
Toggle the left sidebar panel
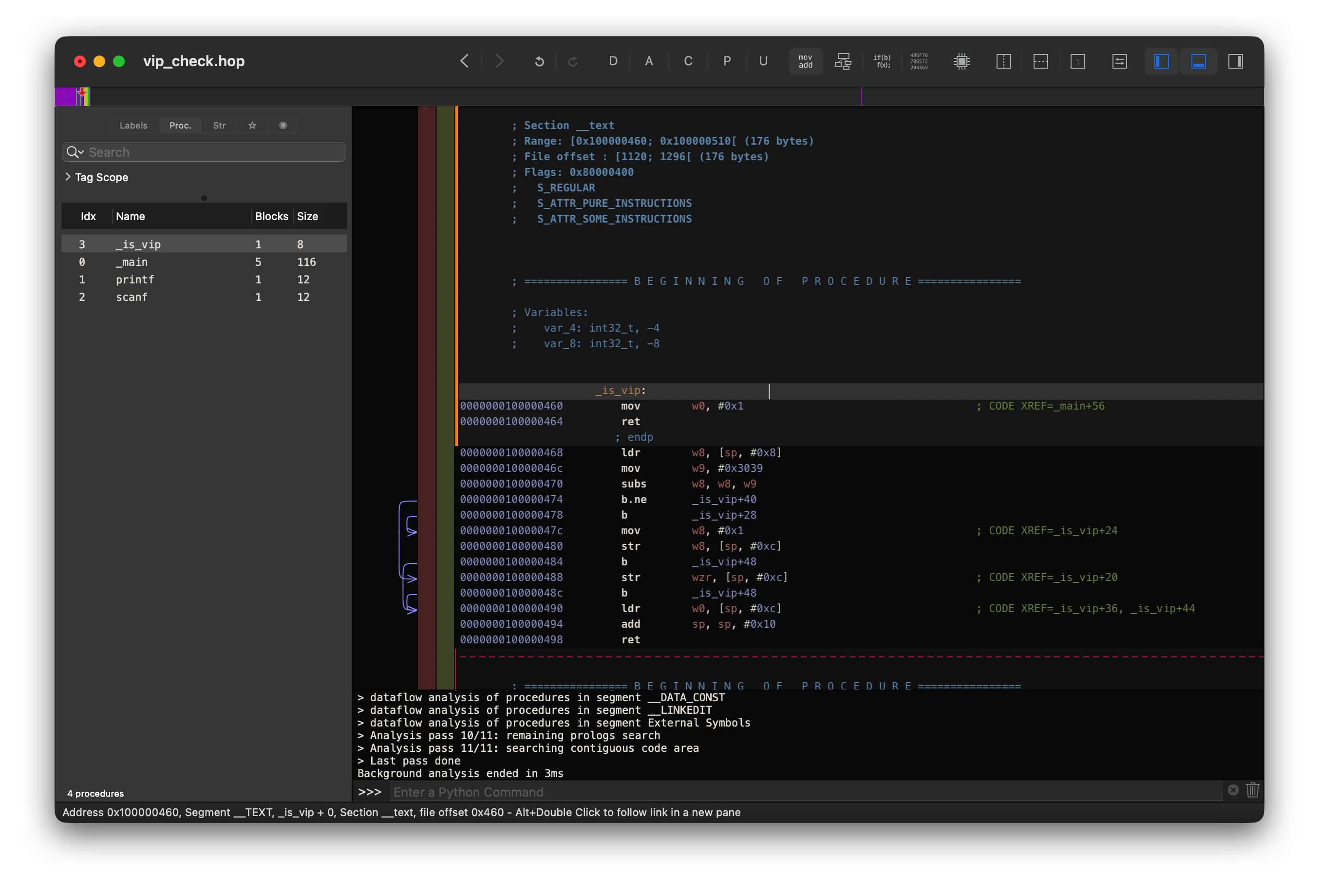pyautogui.click(x=1161, y=61)
